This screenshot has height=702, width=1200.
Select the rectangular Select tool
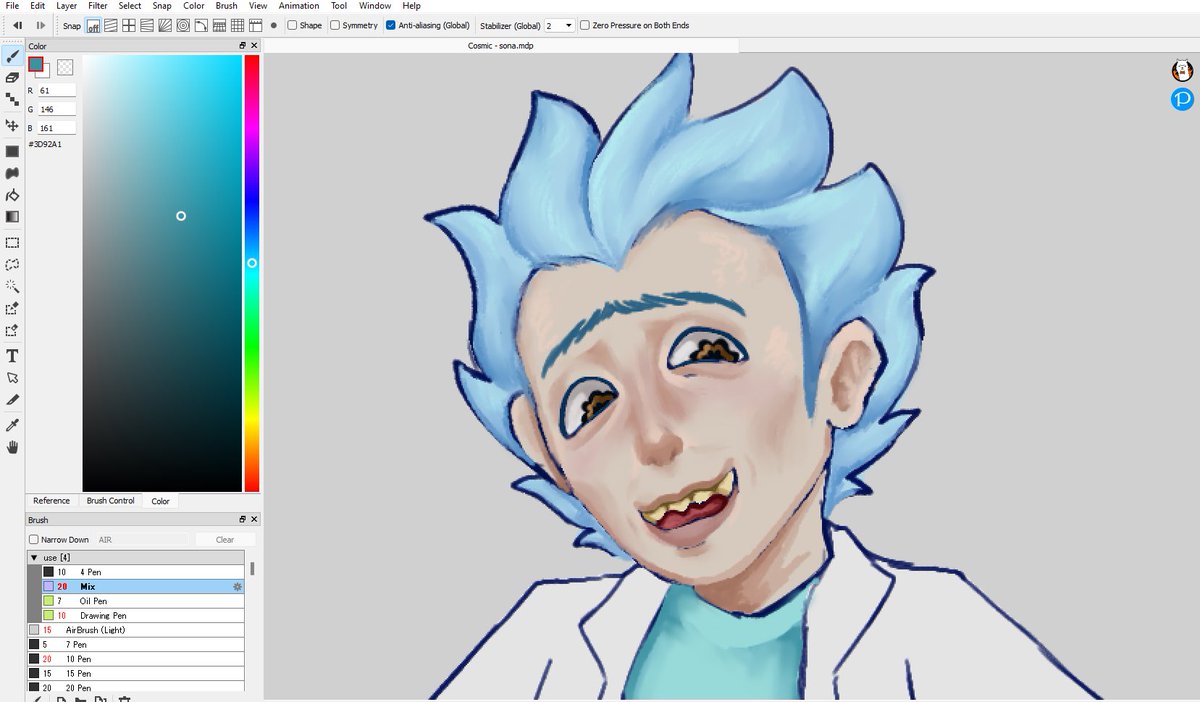click(12, 242)
